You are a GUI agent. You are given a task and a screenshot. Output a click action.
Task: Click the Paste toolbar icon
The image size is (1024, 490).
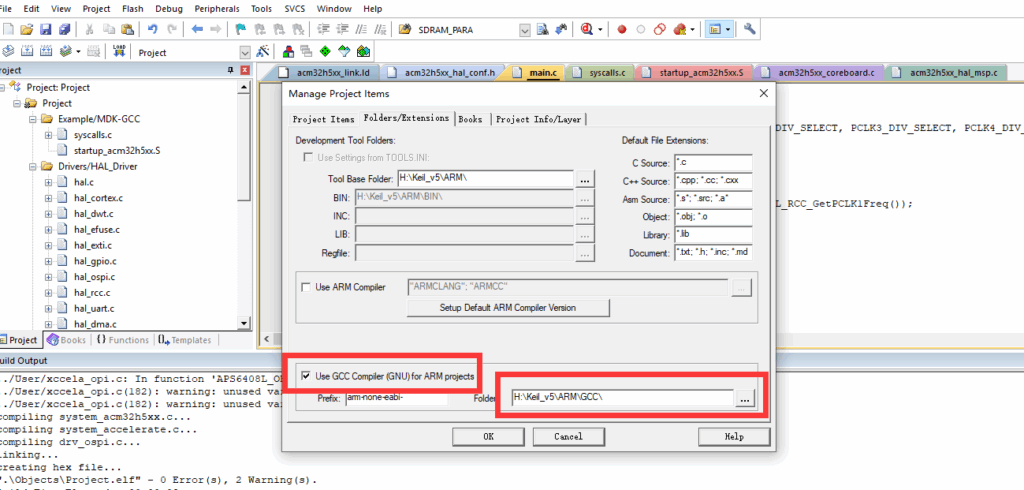(128, 29)
